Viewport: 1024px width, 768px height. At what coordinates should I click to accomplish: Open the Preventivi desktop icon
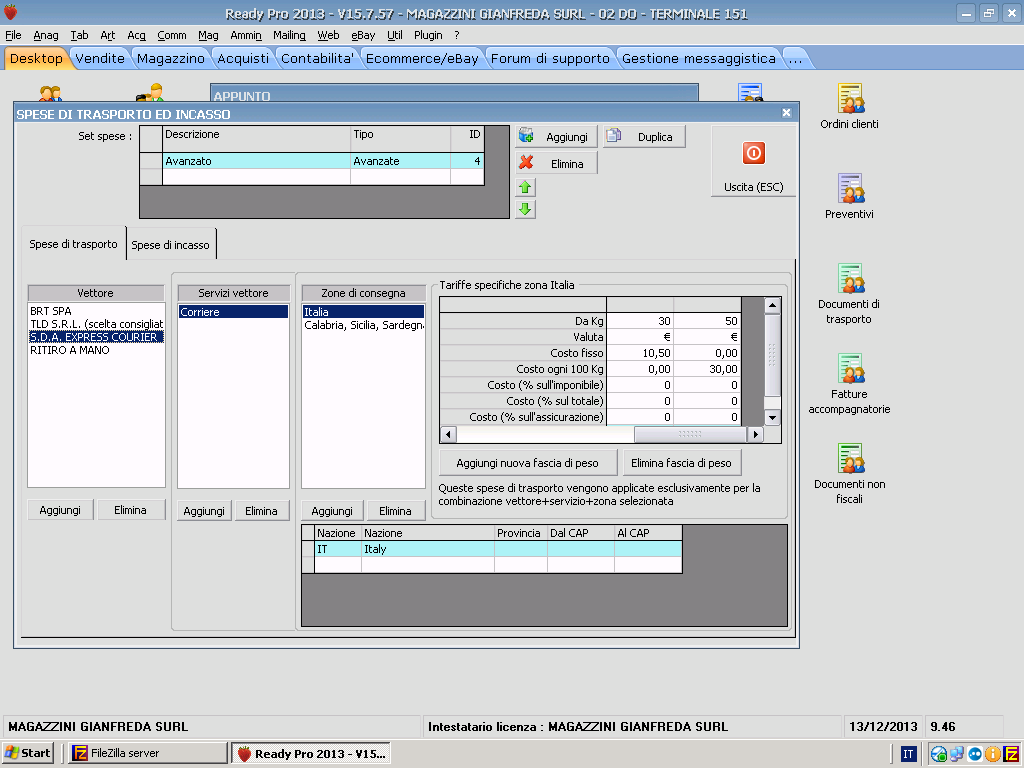pos(850,197)
